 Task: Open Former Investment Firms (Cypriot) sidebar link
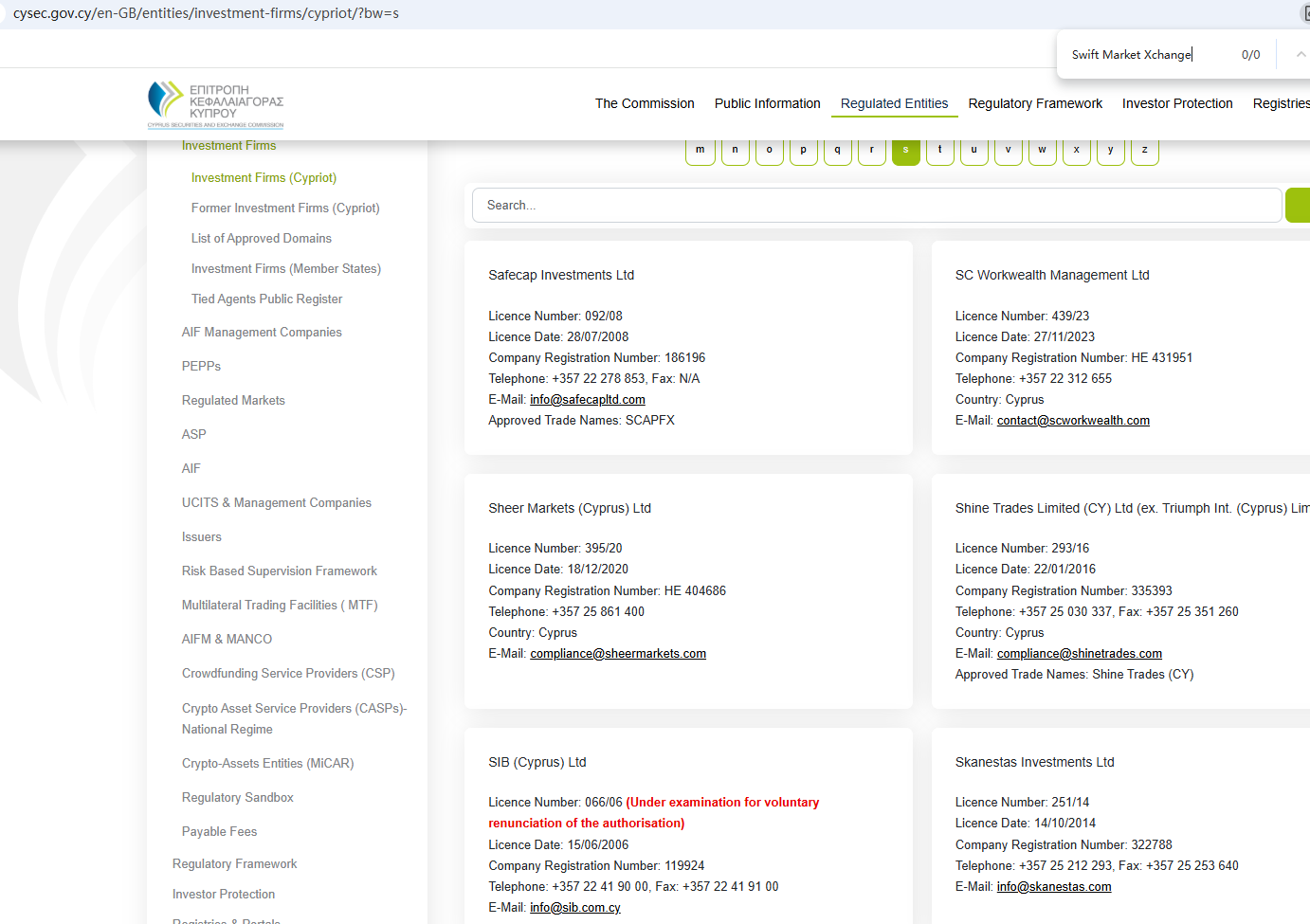click(285, 208)
